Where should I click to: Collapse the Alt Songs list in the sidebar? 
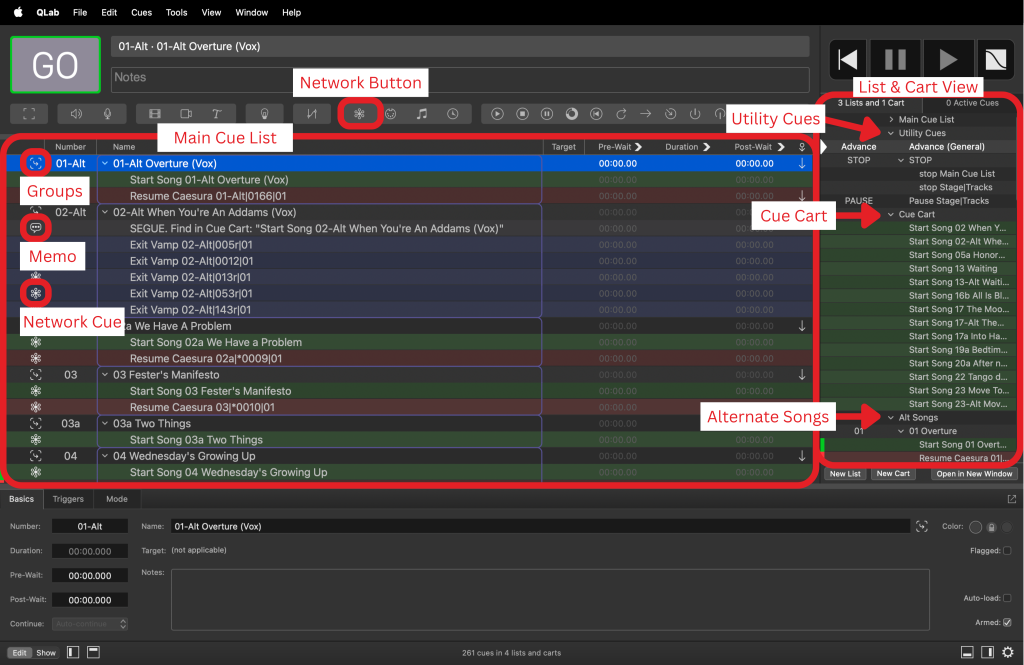point(891,417)
